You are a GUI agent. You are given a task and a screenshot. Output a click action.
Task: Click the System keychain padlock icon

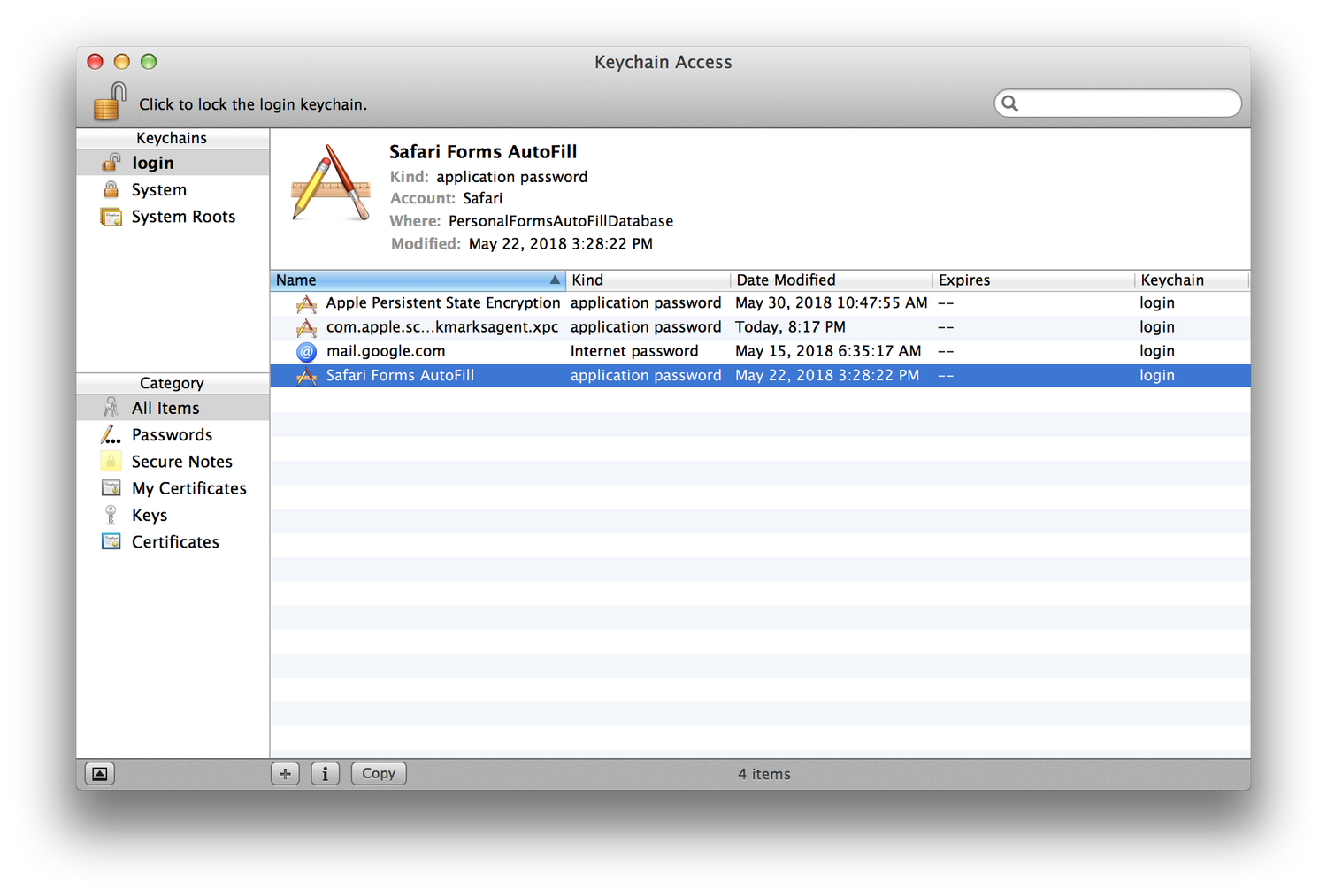tap(111, 189)
